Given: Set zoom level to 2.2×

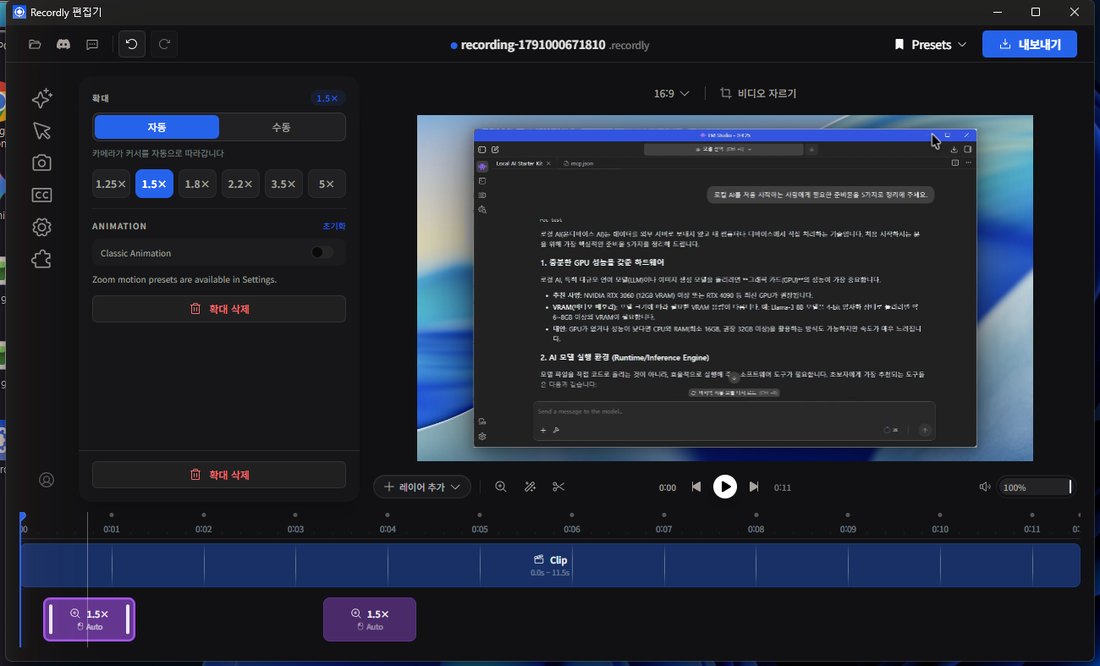Looking at the screenshot, I should pos(241,184).
